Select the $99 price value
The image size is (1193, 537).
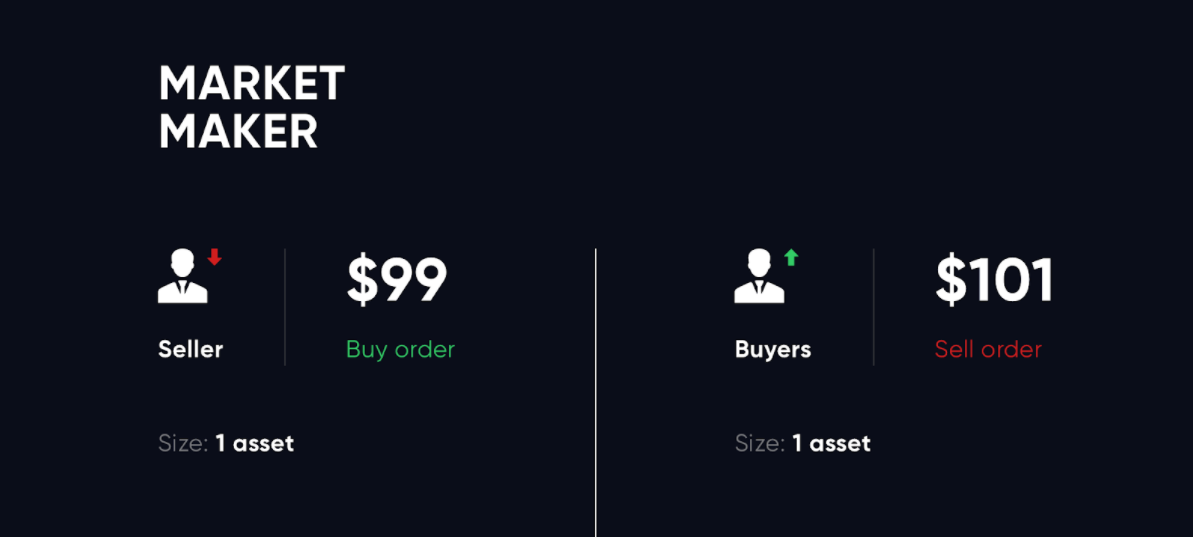(x=397, y=281)
